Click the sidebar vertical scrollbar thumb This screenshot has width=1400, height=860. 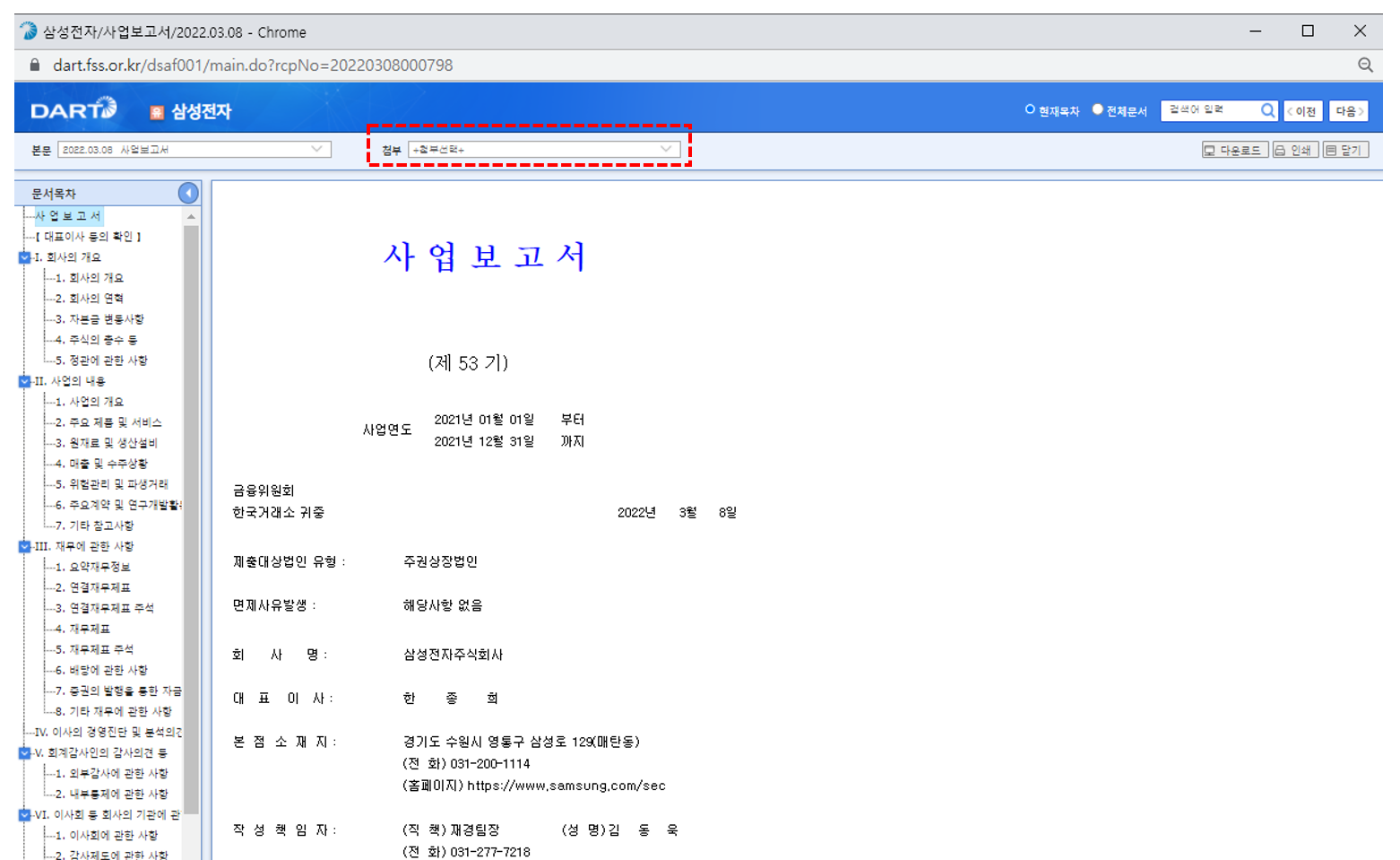191,520
